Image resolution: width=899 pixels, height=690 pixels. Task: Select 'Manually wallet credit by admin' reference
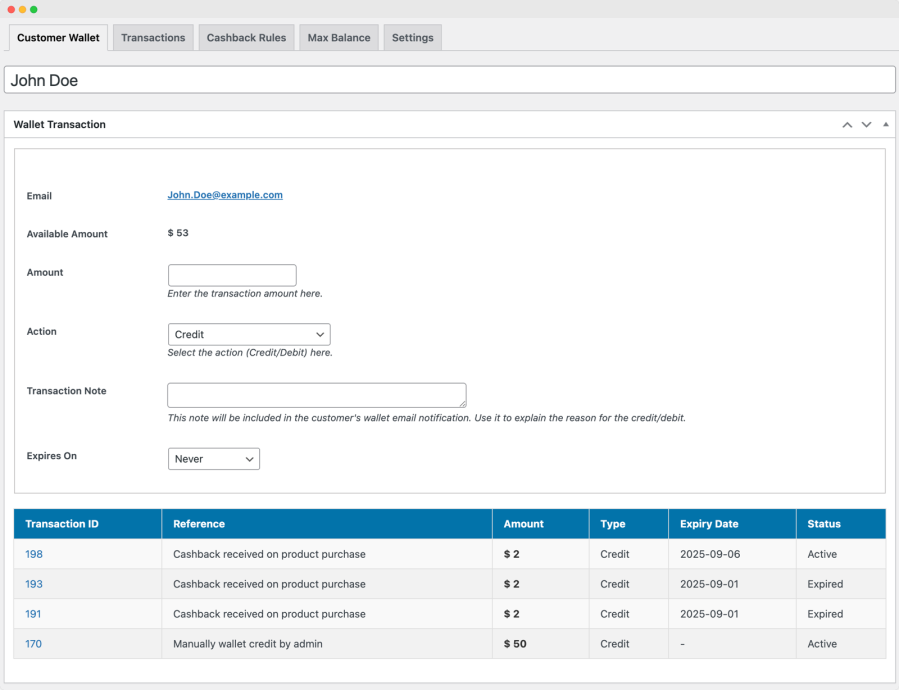tap(248, 644)
